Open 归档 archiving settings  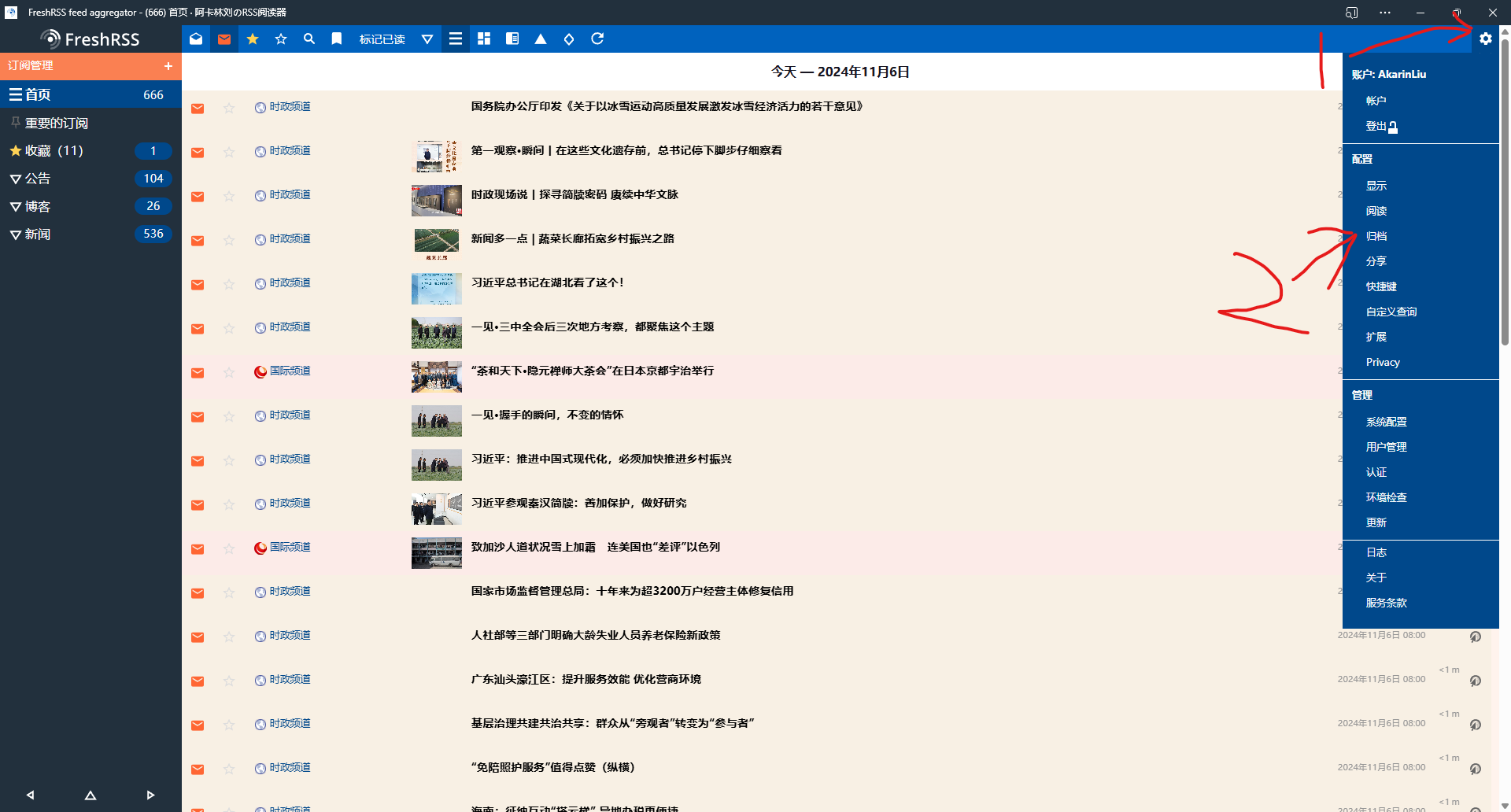coord(1376,236)
